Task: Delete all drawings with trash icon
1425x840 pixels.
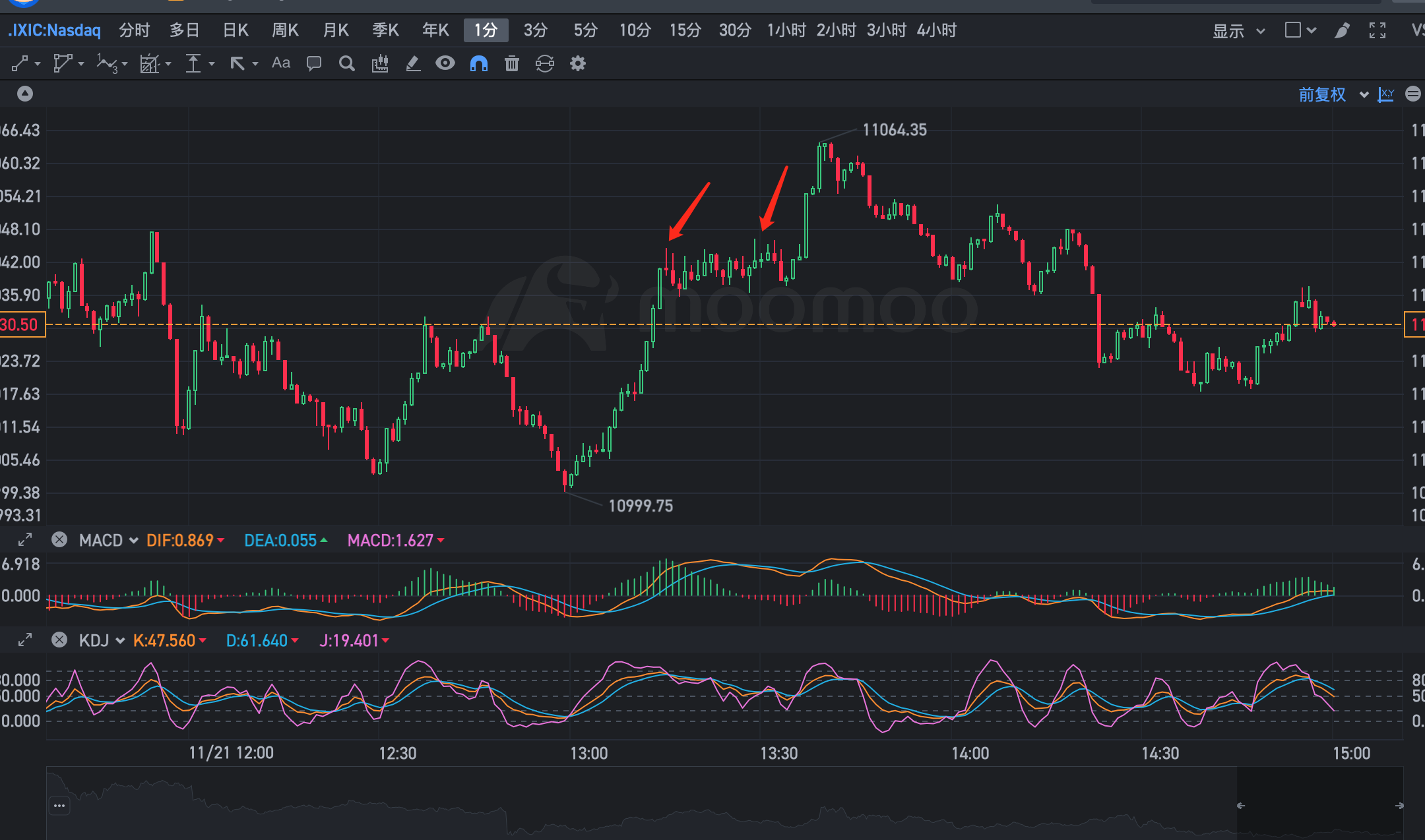Action: [512, 64]
